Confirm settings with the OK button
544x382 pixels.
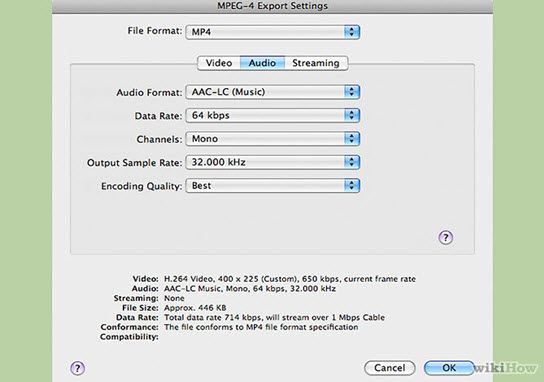[x=449, y=368]
